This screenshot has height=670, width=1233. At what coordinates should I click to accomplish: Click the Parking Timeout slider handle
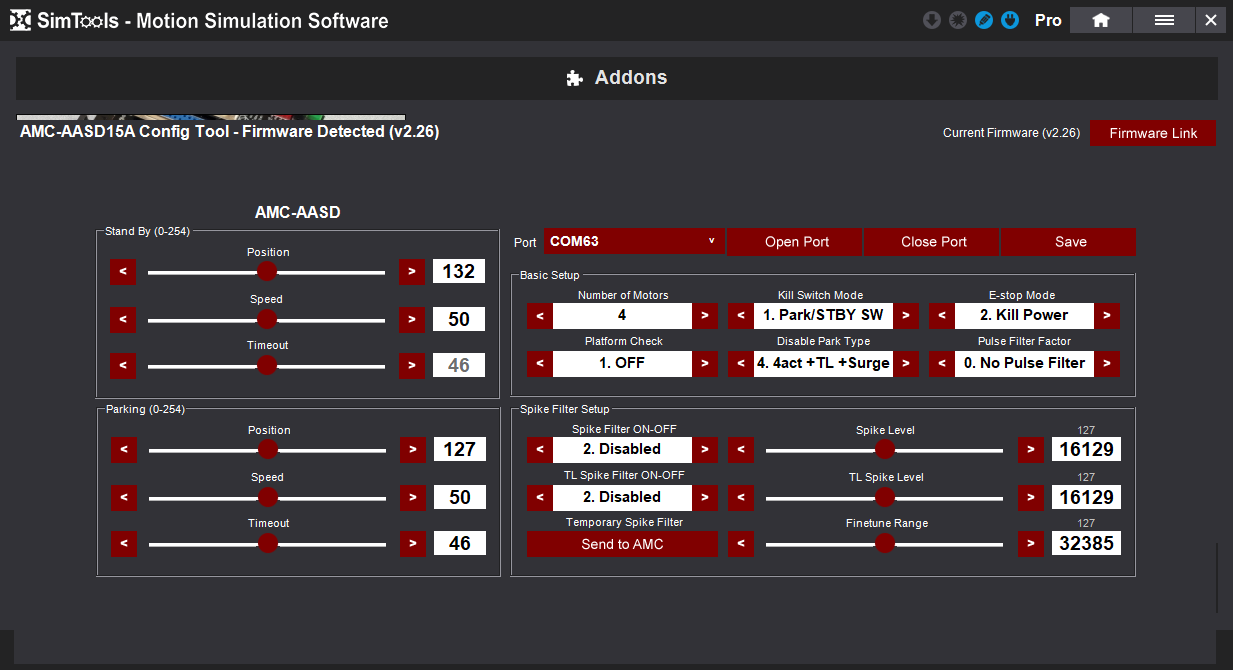tap(267, 543)
